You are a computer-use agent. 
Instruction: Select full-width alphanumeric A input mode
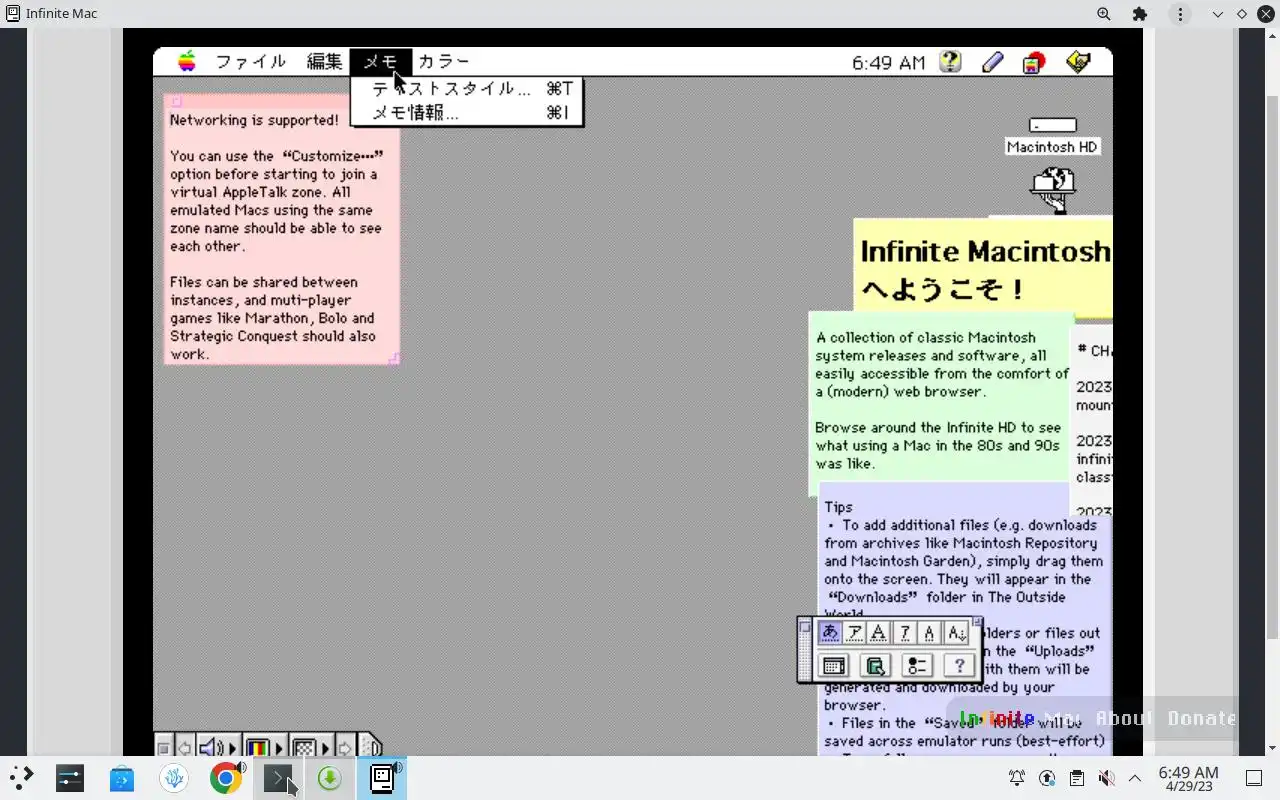(x=879, y=632)
